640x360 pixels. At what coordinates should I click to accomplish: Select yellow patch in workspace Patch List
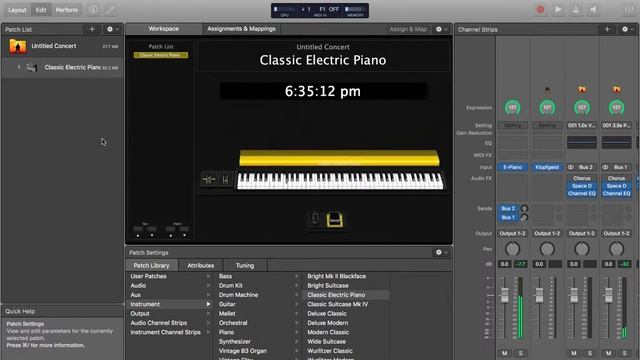point(161,55)
